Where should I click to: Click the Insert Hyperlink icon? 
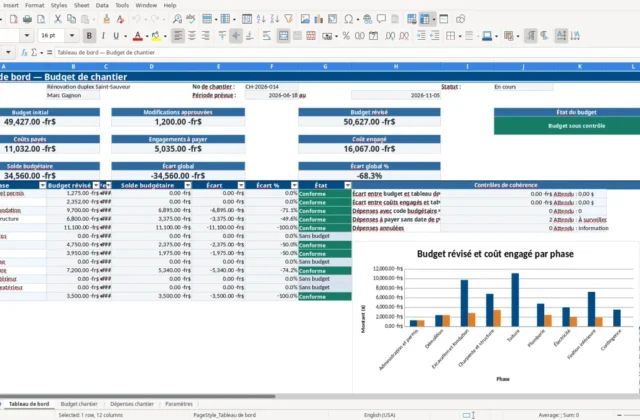(x=367, y=19)
